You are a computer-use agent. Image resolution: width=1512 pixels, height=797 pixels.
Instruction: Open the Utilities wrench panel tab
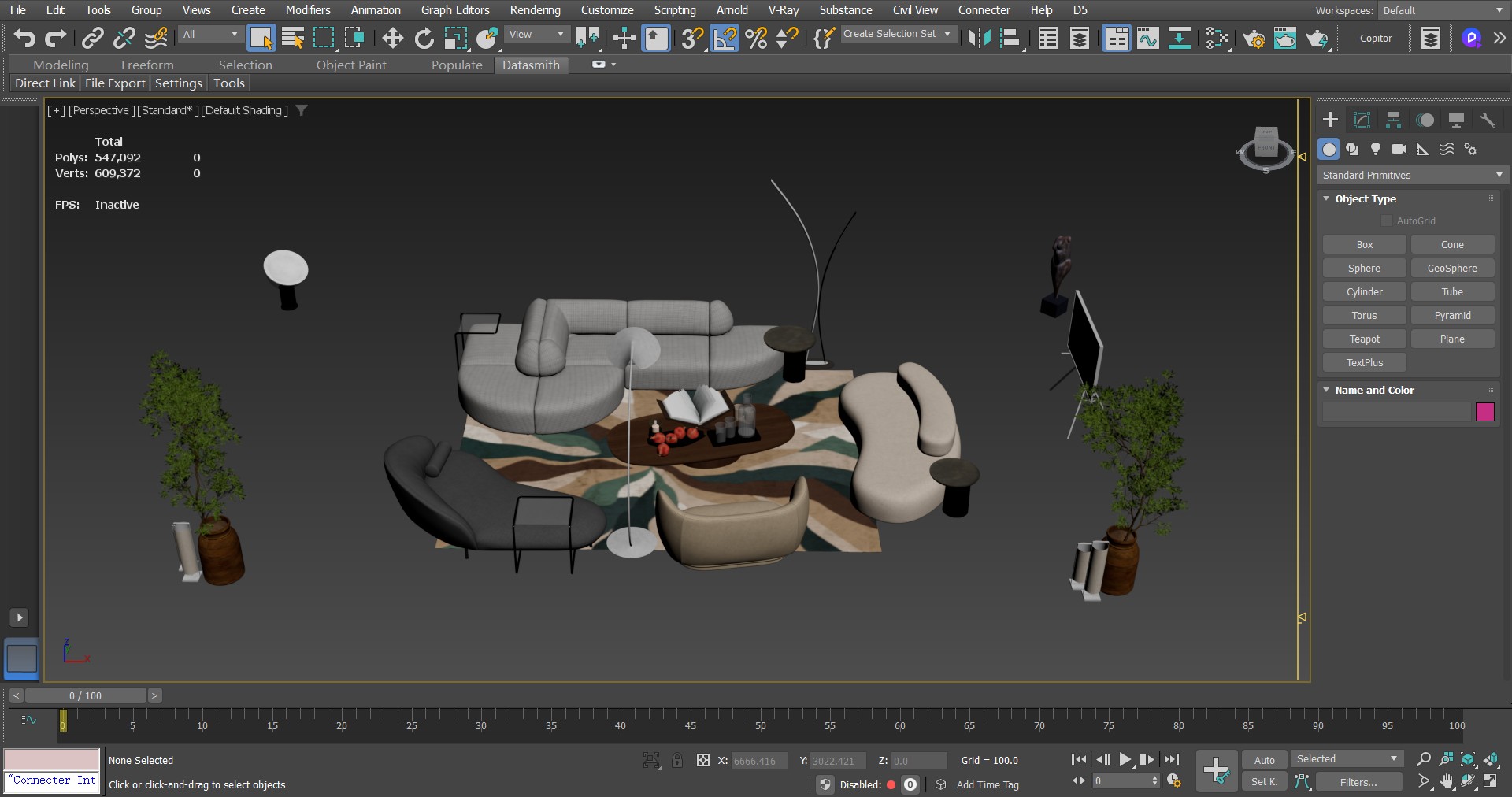[1488, 120]
